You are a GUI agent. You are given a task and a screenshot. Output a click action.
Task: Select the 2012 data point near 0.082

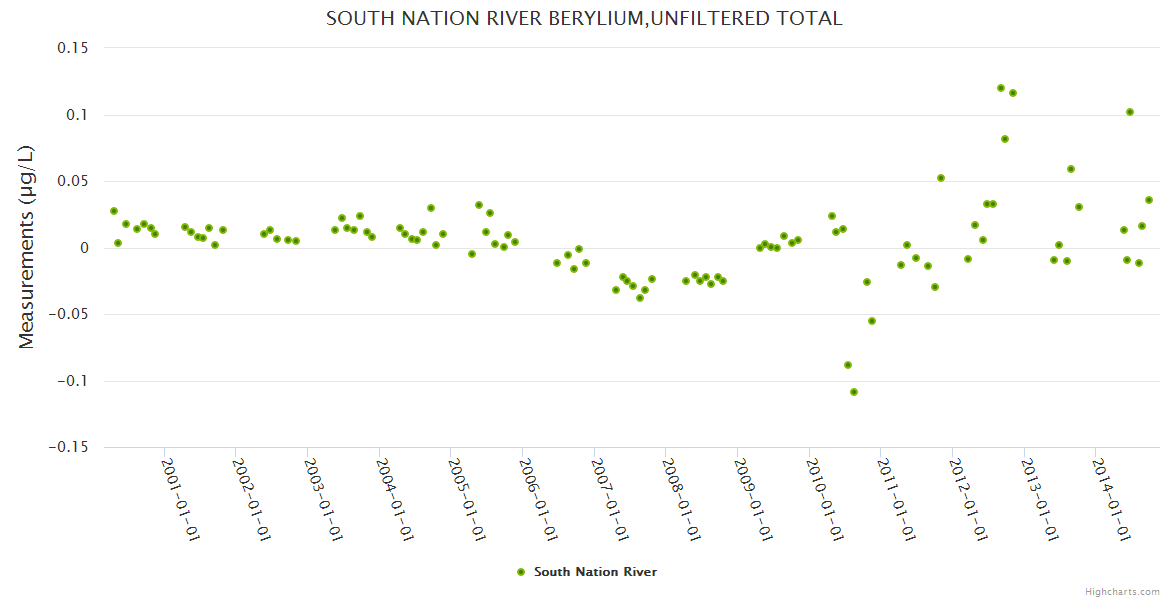tap(1005, 139)
